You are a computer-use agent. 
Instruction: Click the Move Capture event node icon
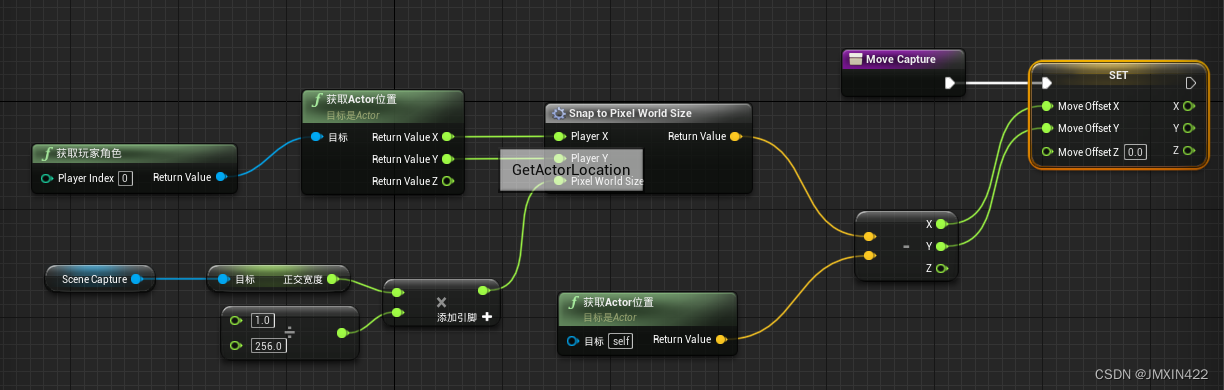[855, 60]
